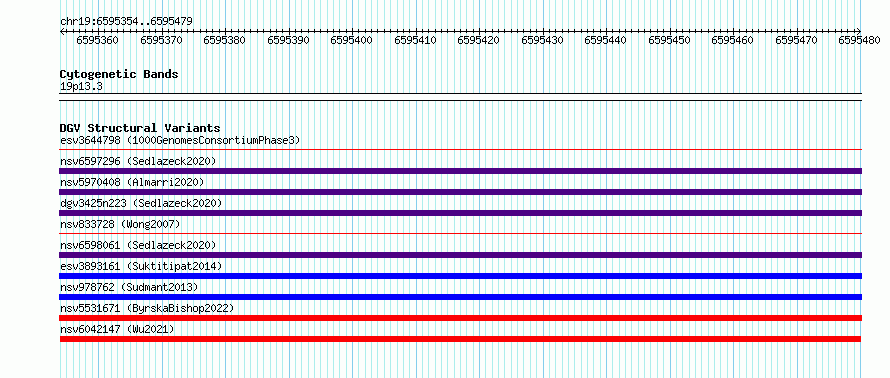890x378 pixels.
Task: Click ruler position 6595480
Action: pos(860,40)
